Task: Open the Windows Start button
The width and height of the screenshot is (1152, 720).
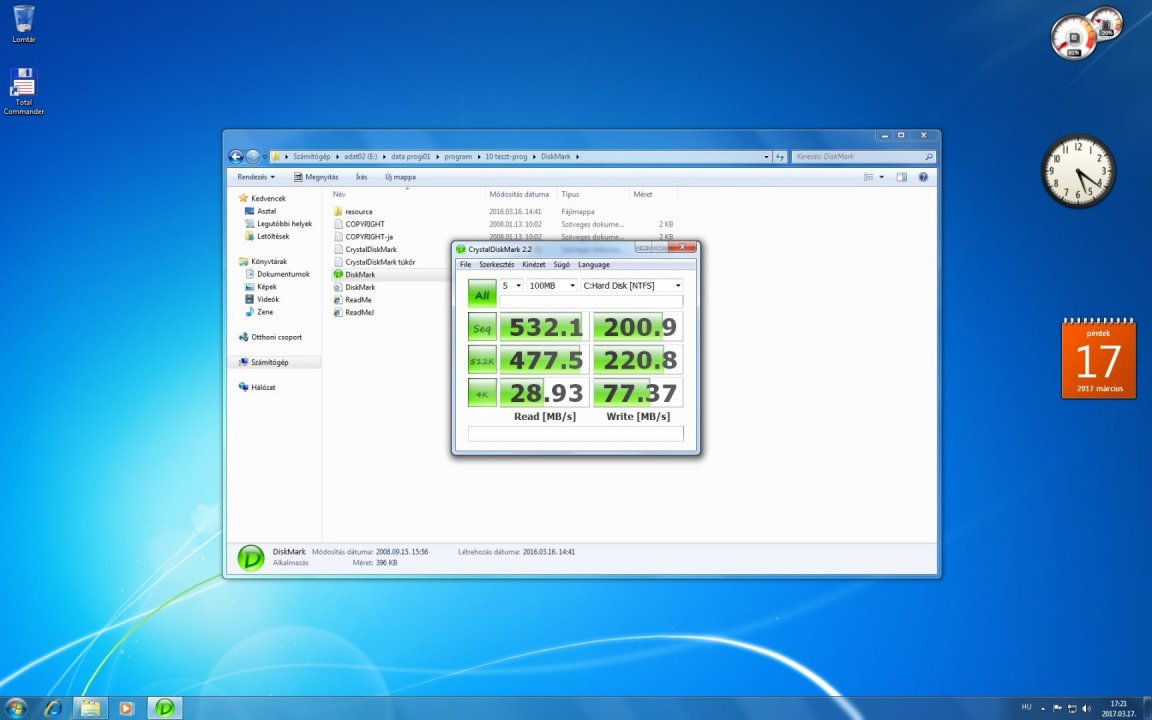Action: 15,708
